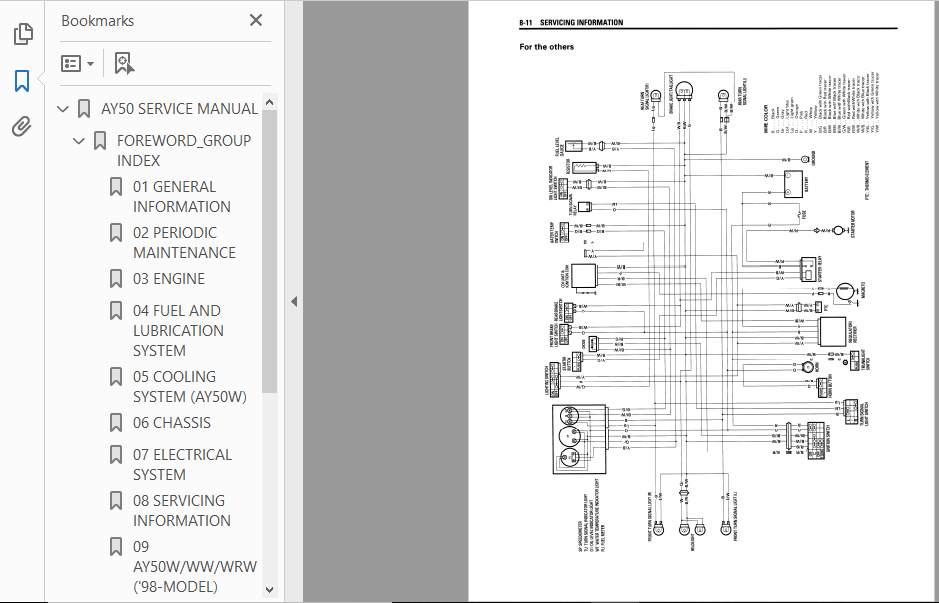
Task: Select the Bookmarks panel icon
Action: (22, 81)
